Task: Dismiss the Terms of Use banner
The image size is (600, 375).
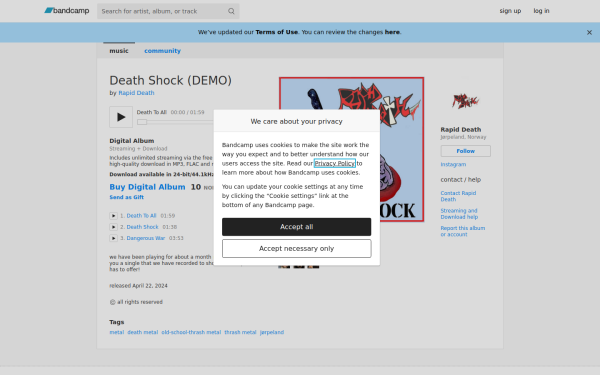Action: tap(589, 33)
